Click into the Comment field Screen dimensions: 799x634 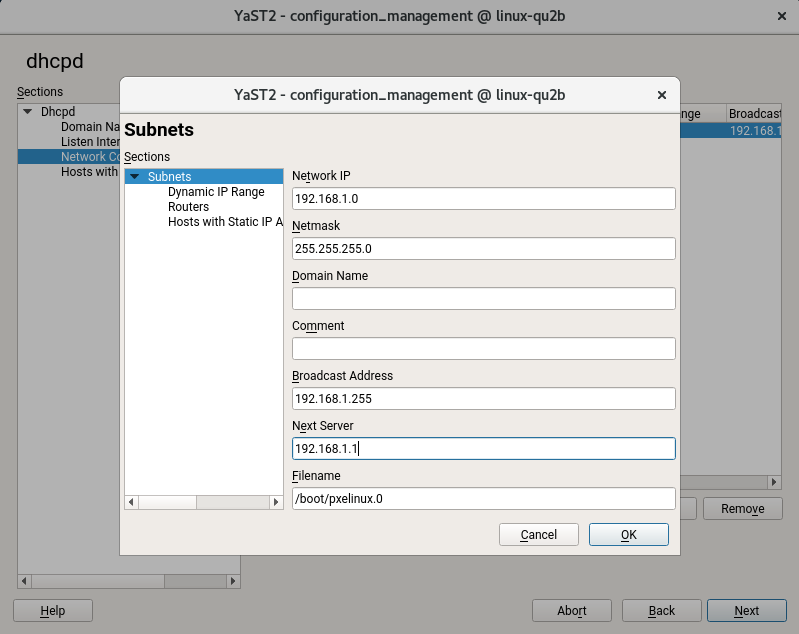[484, 348]
